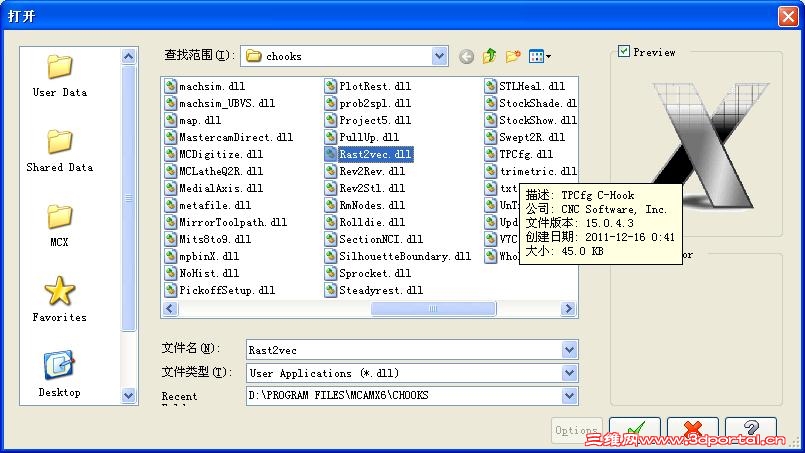The height and width of the screenshot is (453, 805).
Task: Select the file PlotRest.dll
Action: click(x=368, y=86)
